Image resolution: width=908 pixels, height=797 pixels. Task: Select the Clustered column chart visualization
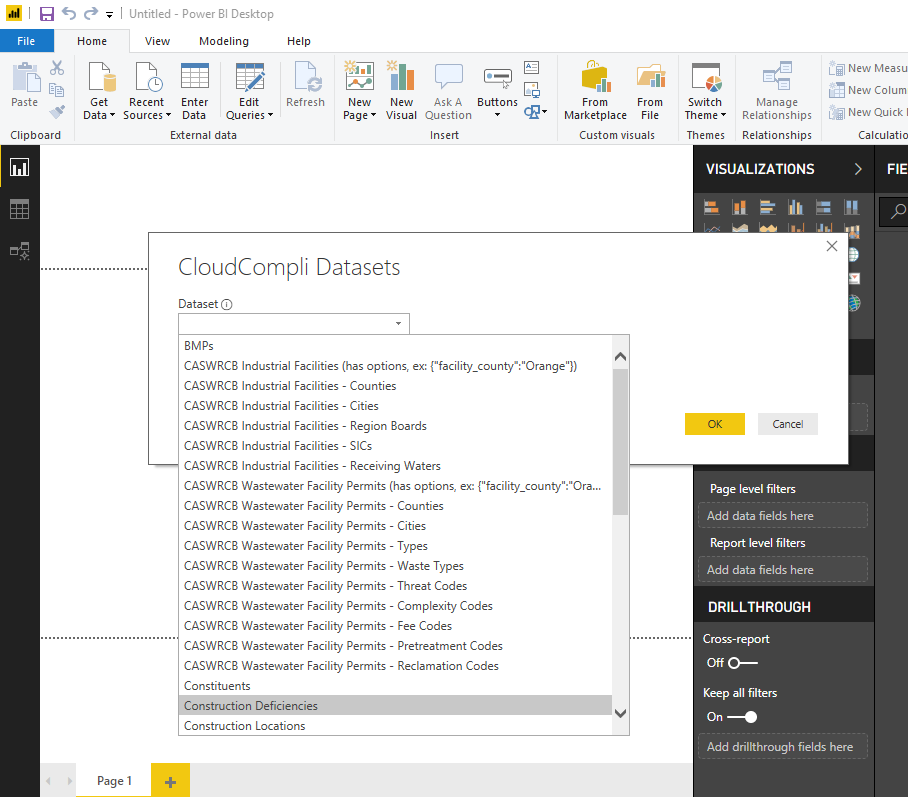pos(796,207)
